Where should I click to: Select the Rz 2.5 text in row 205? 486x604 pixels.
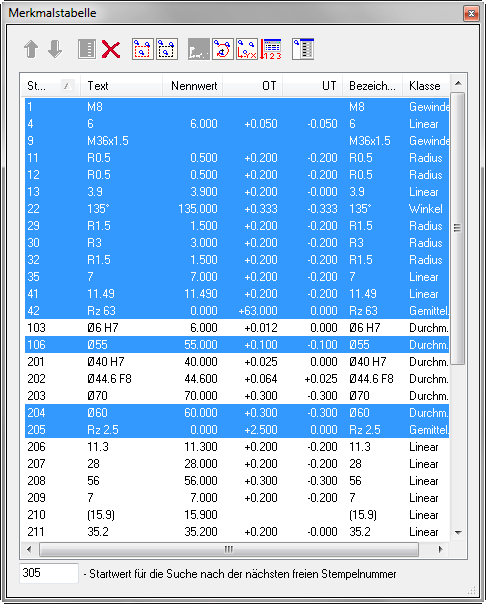[x=103, y=430]
